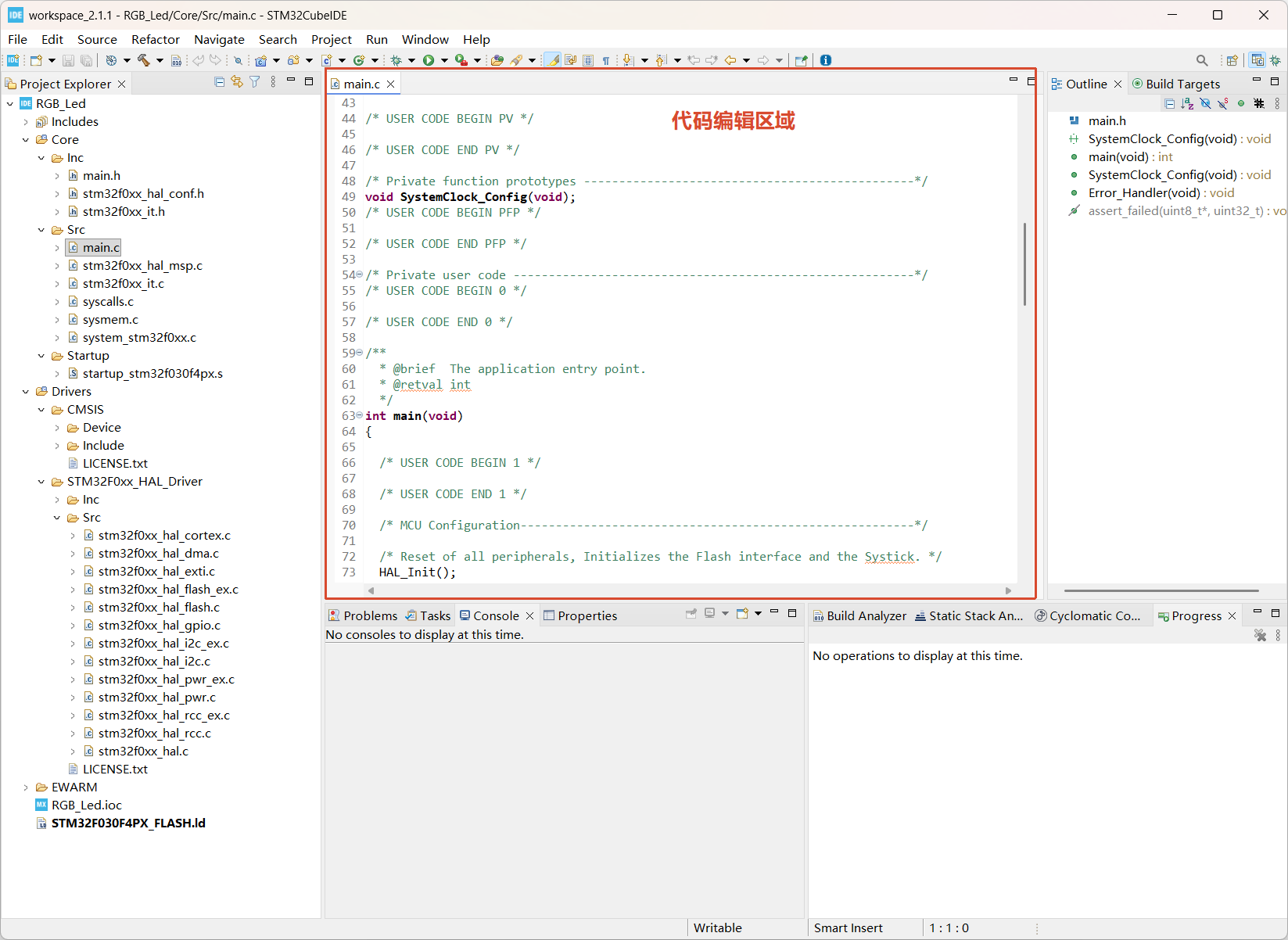Switch to the C/C++ perspective

(1258, 60)
